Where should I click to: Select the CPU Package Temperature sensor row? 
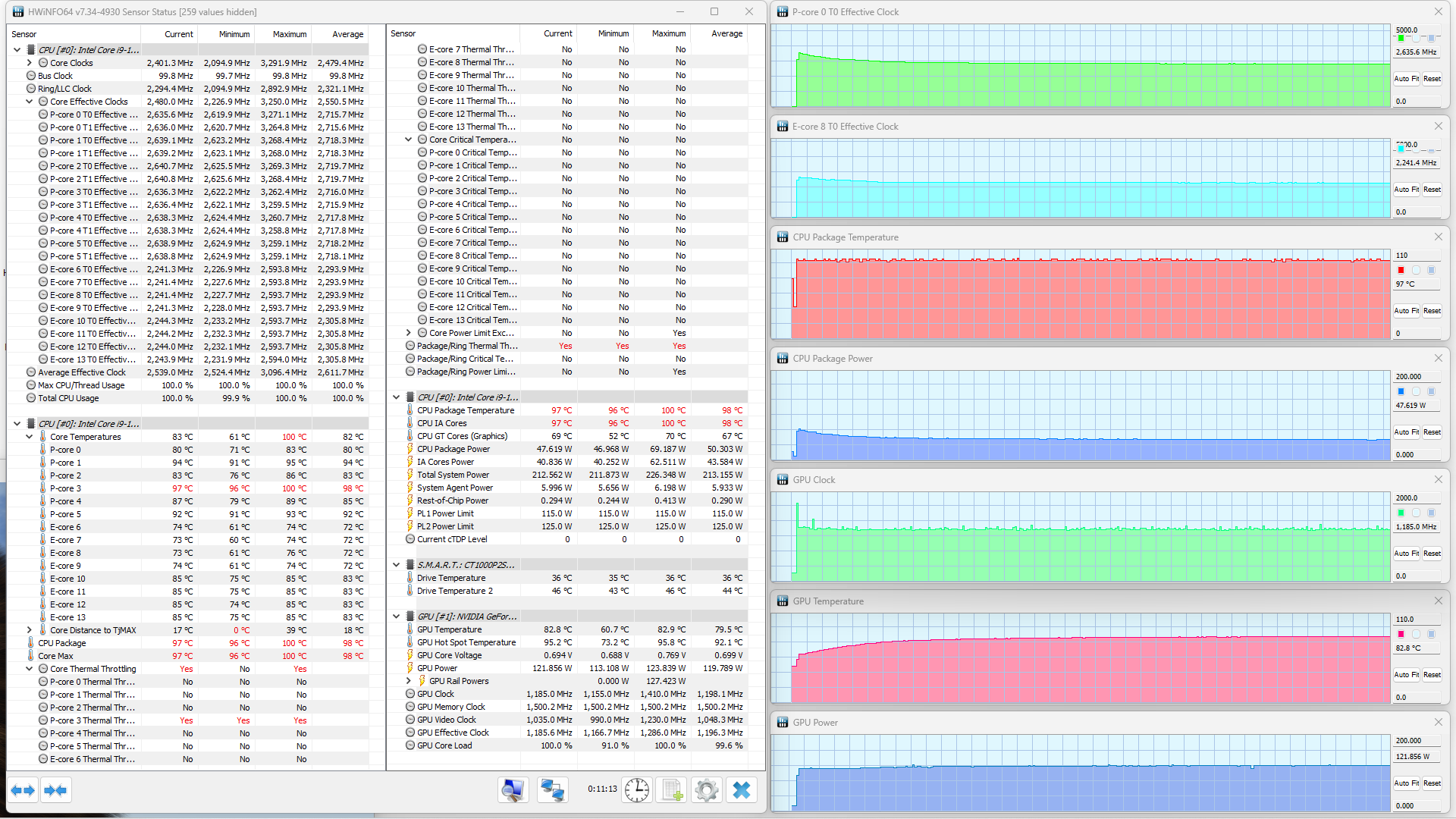(465, 410)
